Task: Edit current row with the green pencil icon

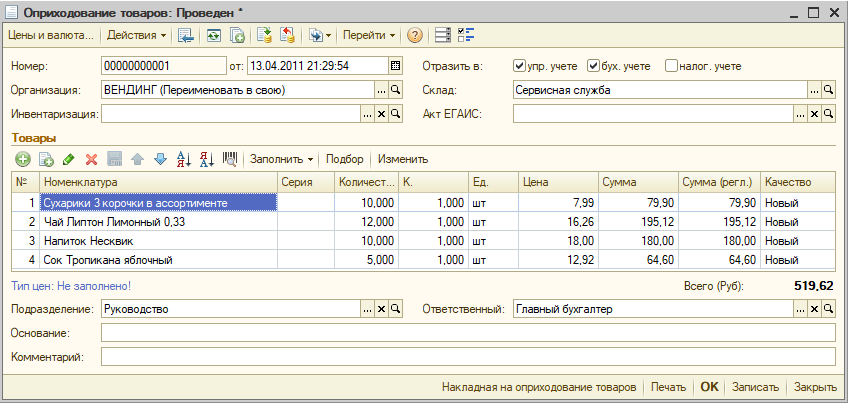Action: pyautogui.click(x=69, y=159)
